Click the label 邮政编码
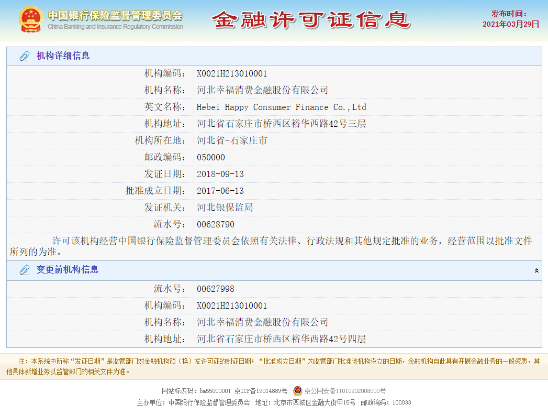 165,157
